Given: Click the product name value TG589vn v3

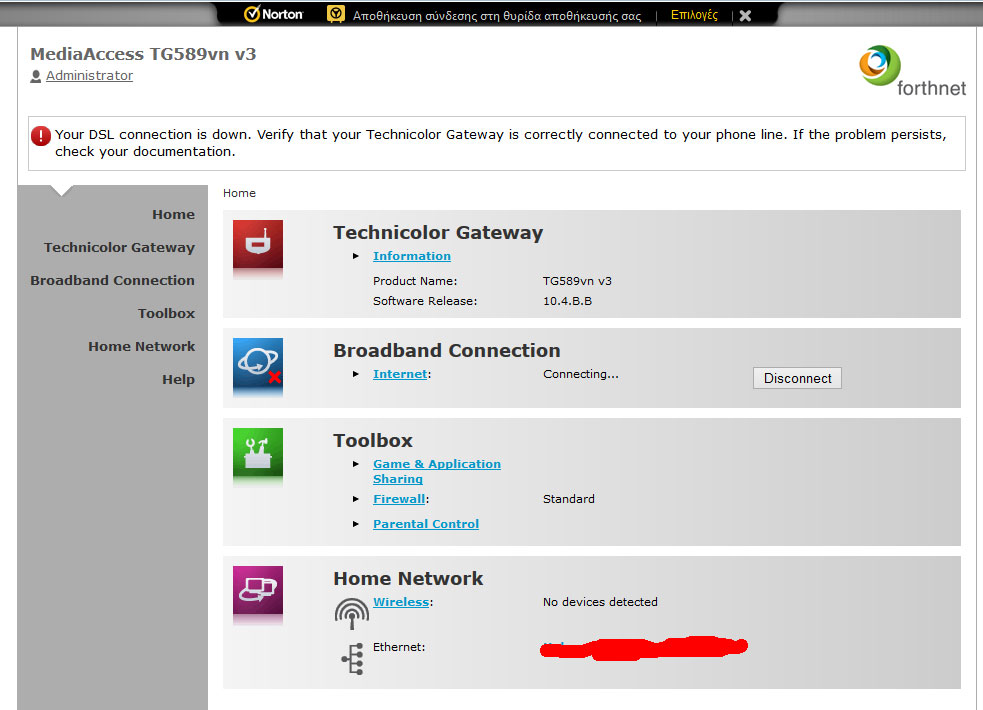Looking at the screenshot, I should pos(577,281).
